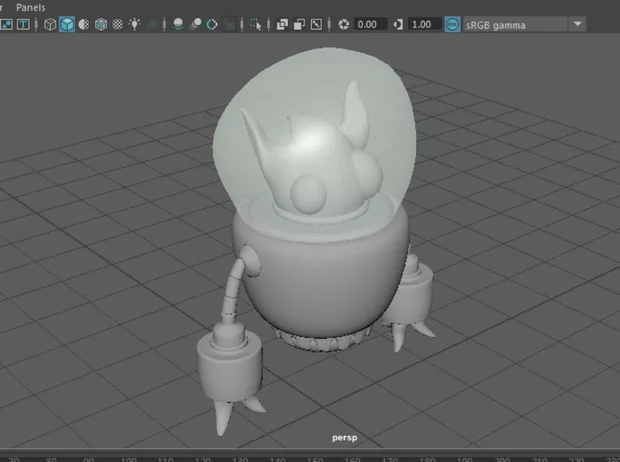Toggle motion blur in viewport
Viewport: 620px width, 462px height.
pyautogui.click(x=195, y=24)
